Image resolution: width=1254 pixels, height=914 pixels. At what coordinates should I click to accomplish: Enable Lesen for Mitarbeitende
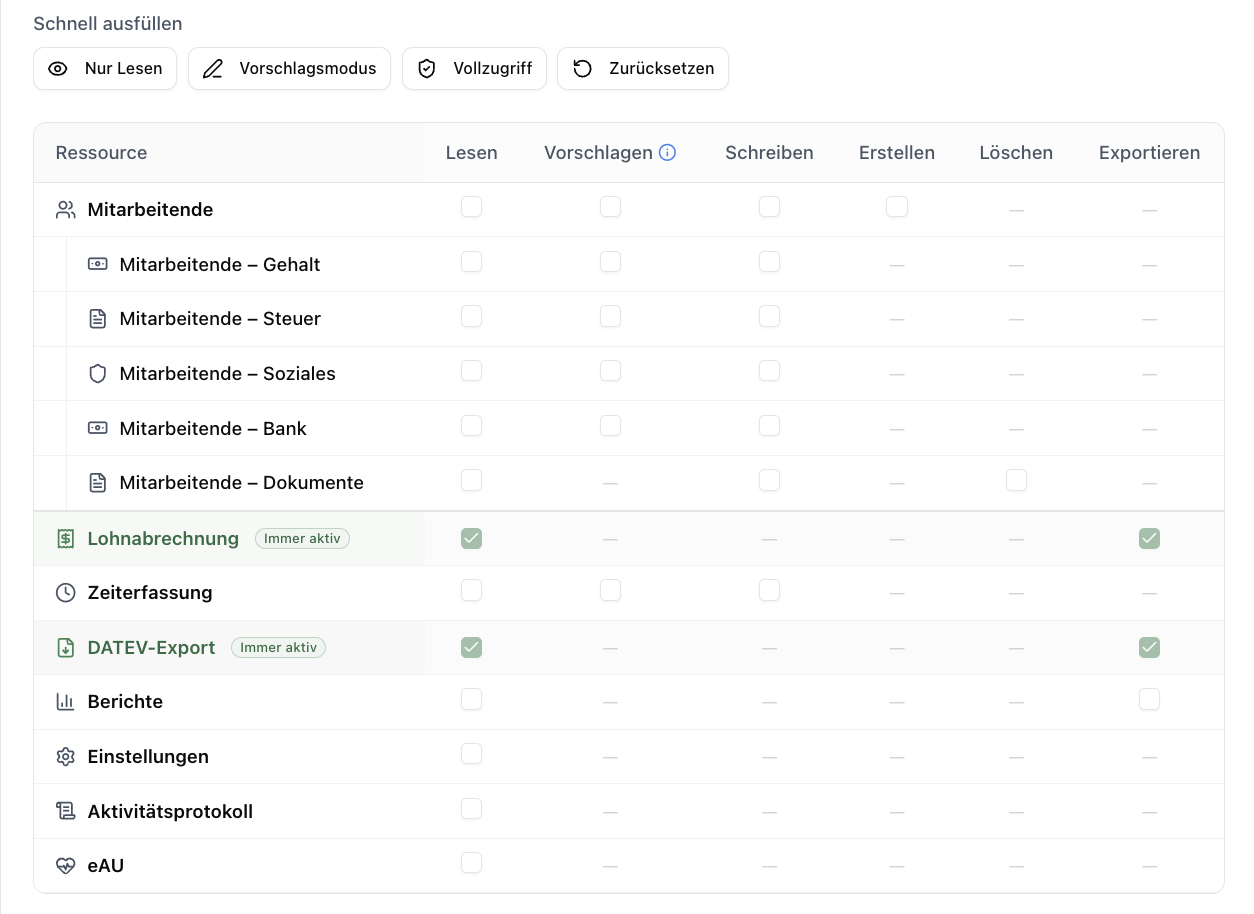click(471, 207)
